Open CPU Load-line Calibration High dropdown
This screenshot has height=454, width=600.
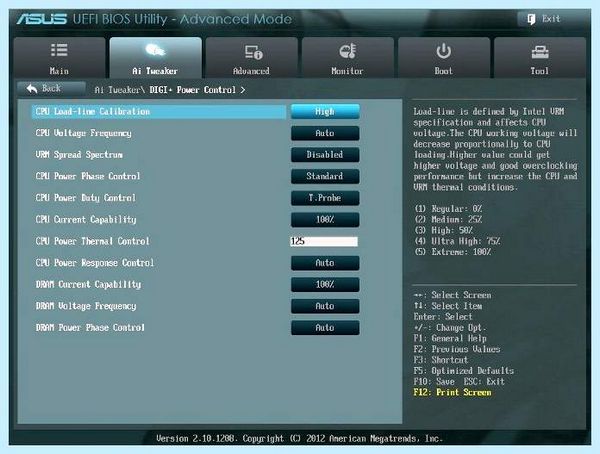325,111
